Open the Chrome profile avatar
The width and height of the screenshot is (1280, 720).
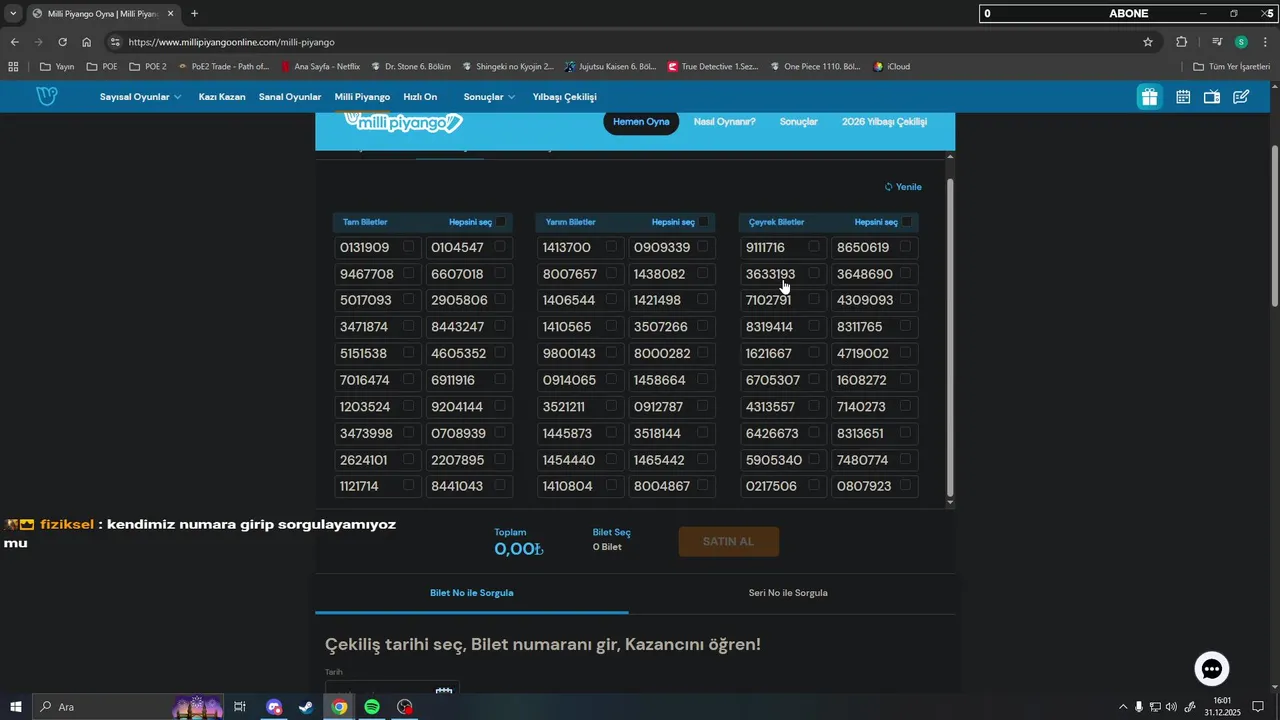(1241, 42)
